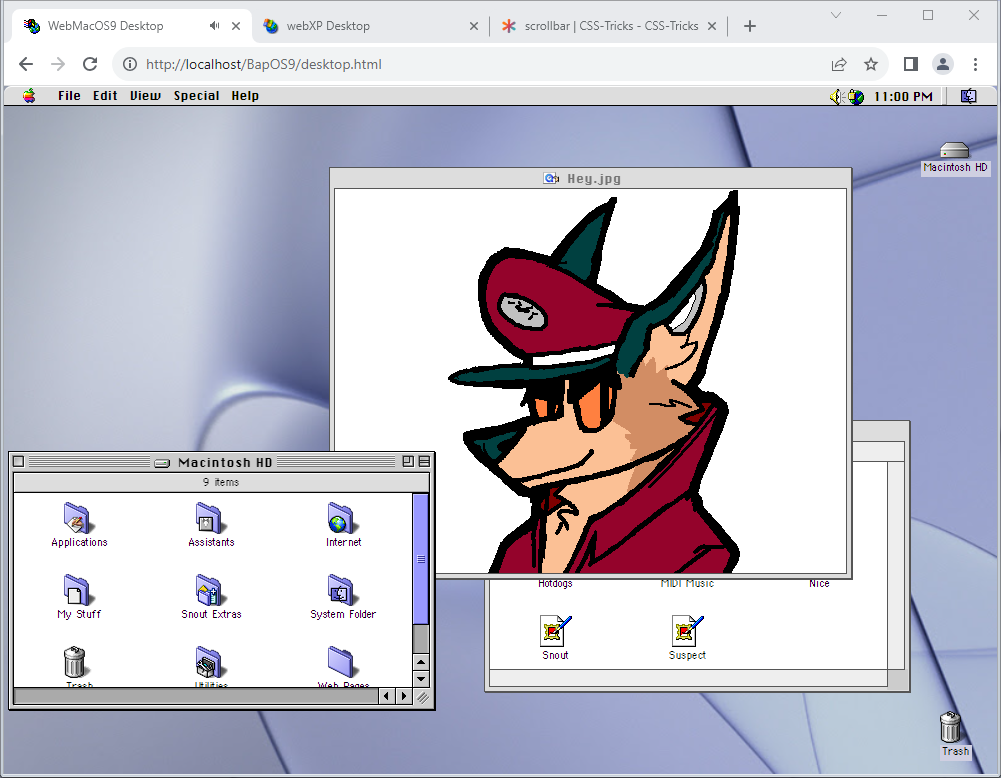Screen dimensions: 1001x778
Task: Toggle the browser side panel
Action: click(x=911, y=64)
